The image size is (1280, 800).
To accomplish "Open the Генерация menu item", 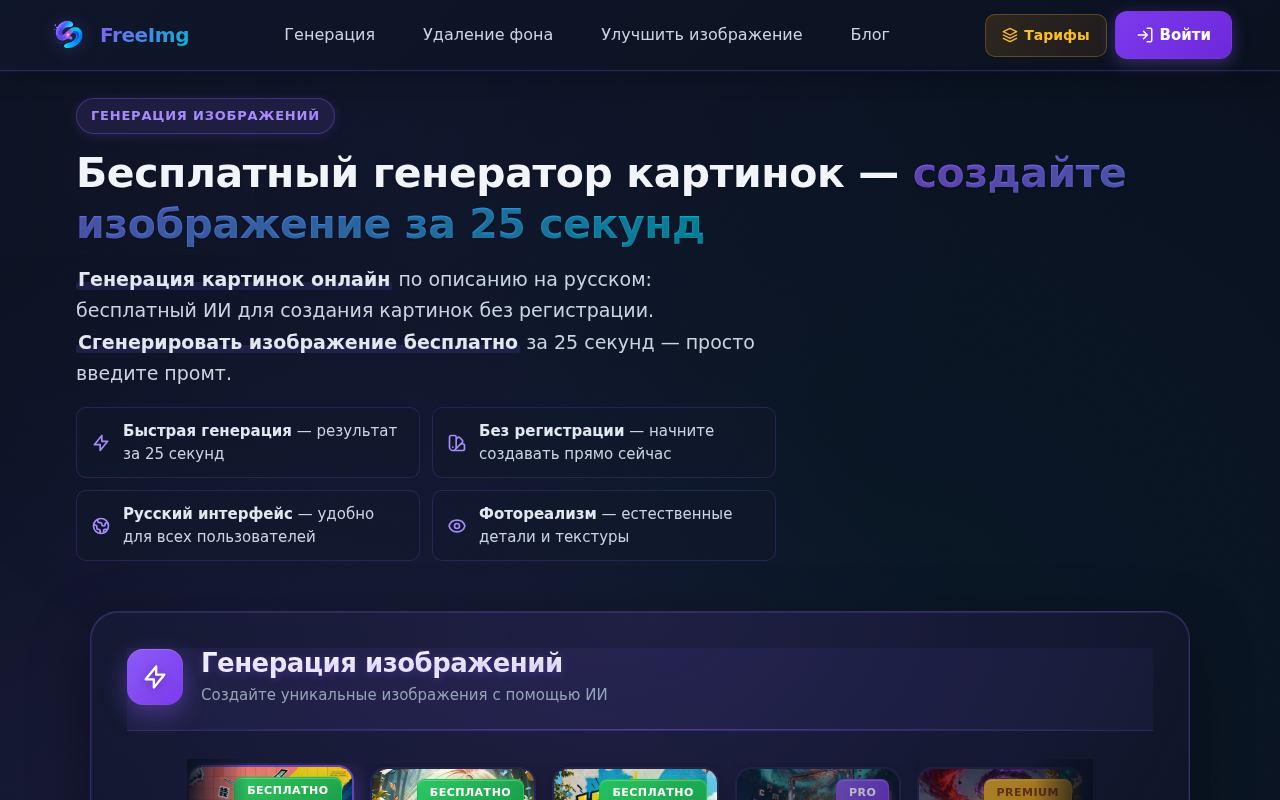I will point(330,35).
